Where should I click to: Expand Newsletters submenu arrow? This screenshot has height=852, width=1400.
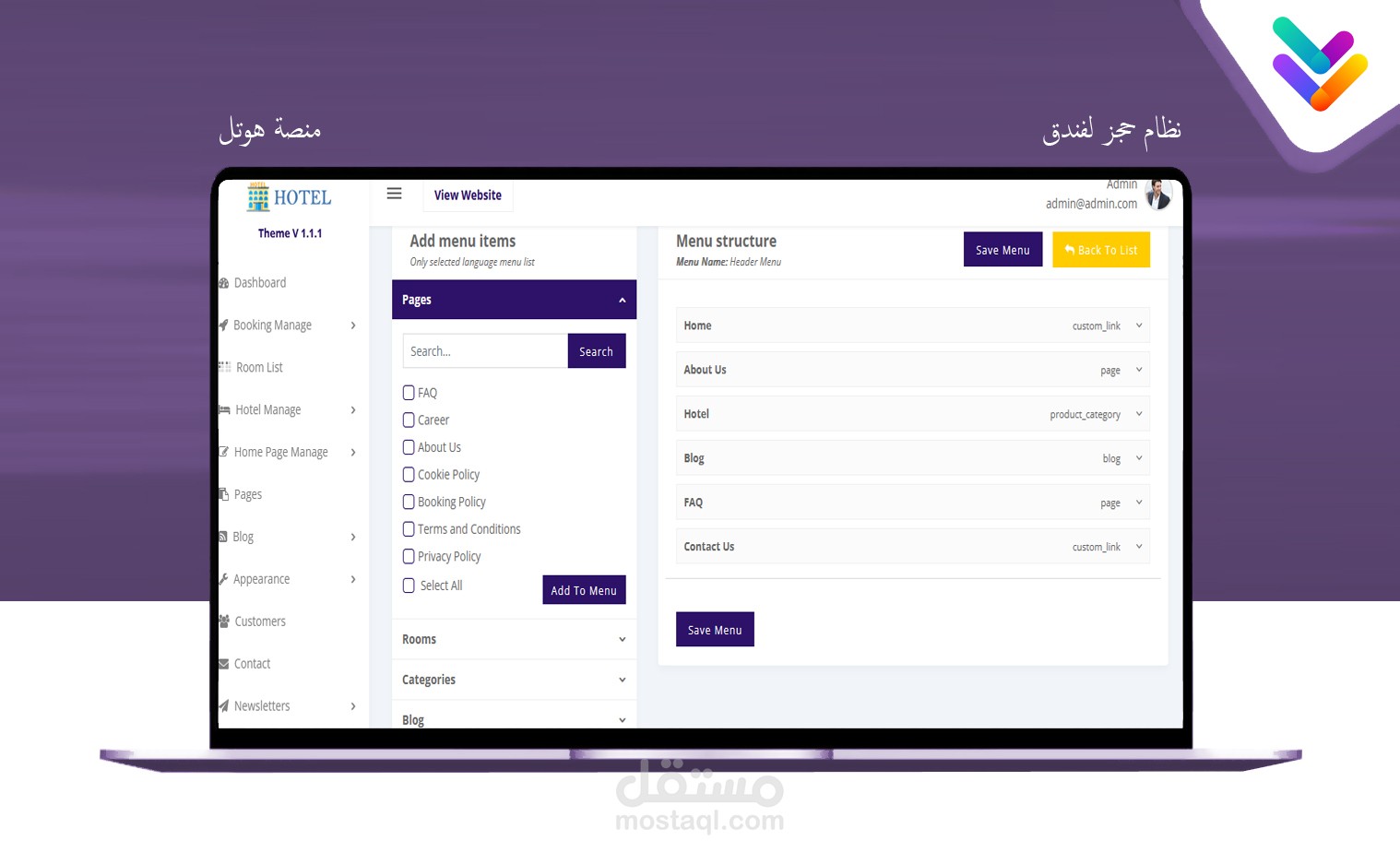click(x=353, y=706)
